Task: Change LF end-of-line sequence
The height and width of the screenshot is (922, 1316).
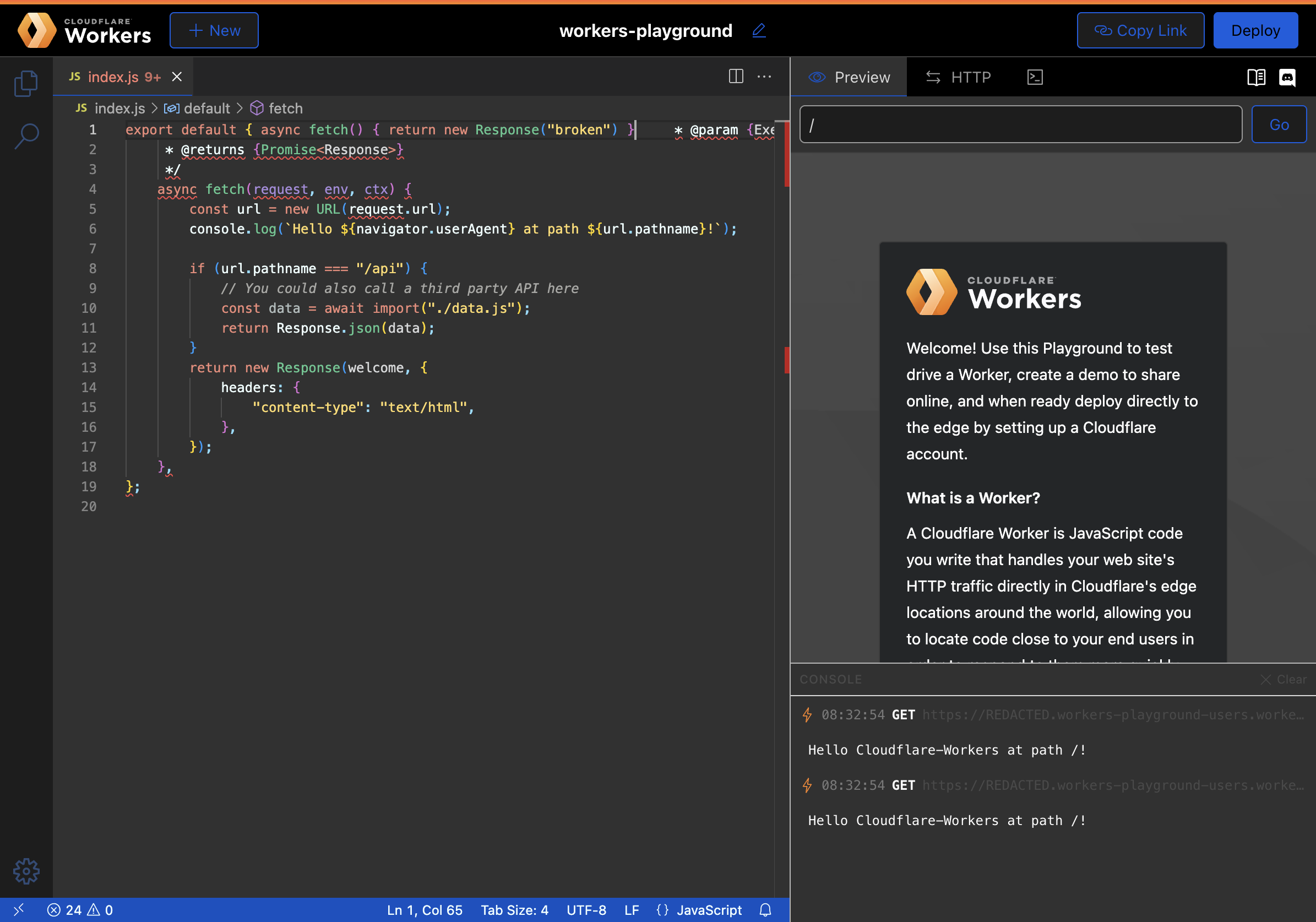Action: tap(632, 910)
